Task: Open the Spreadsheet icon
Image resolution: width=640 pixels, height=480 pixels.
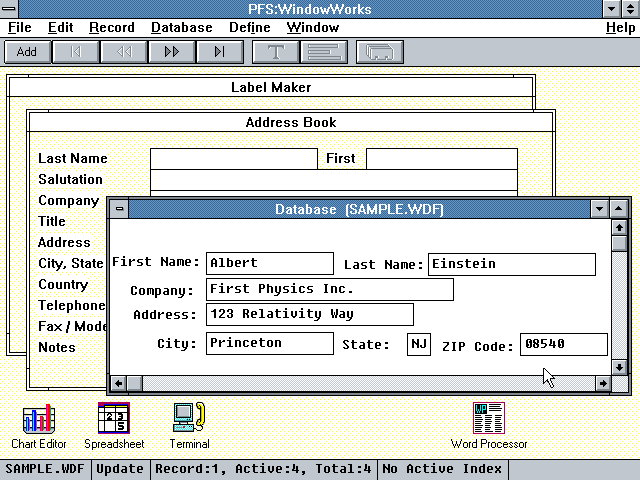Action: coord(114,426)
